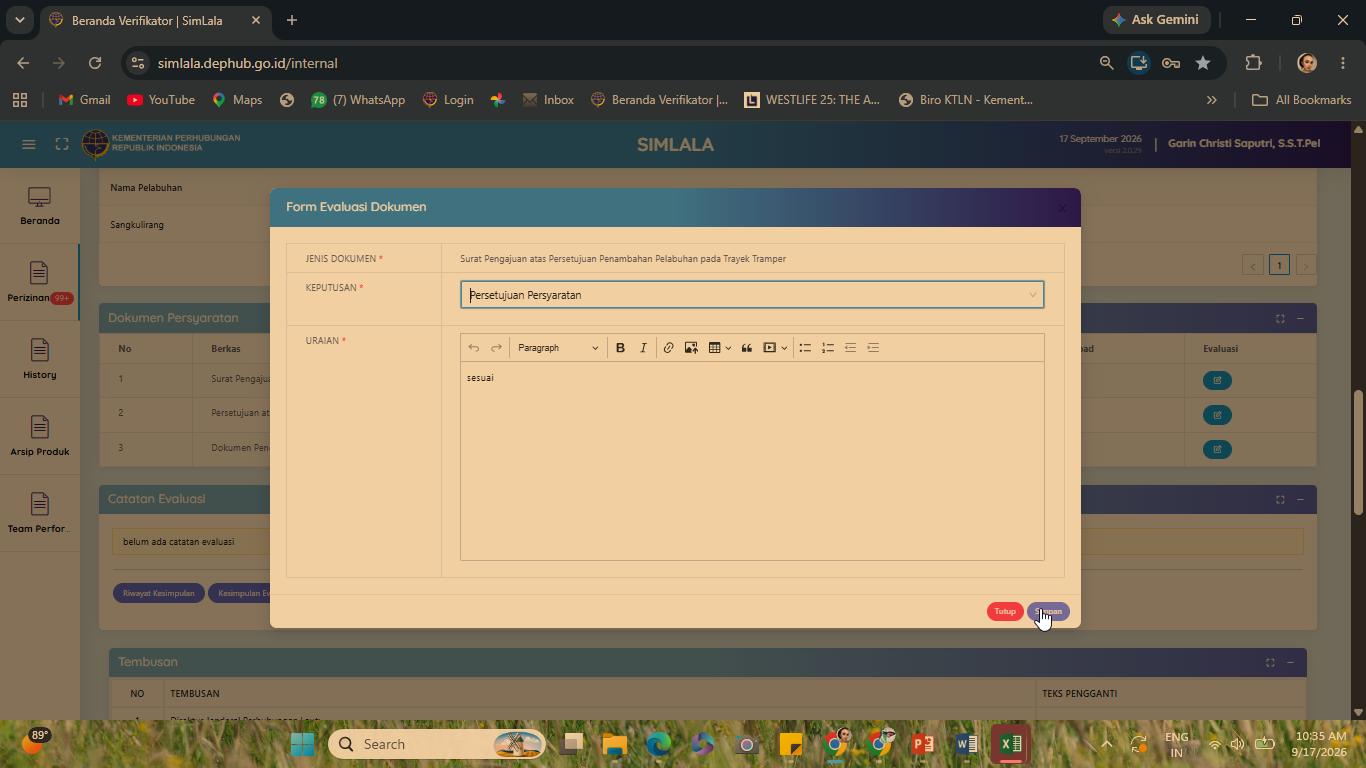Viewport: 1366px width, 768px height.
Task: Insert a block quote in the editor
Action: tap(746, 348)
